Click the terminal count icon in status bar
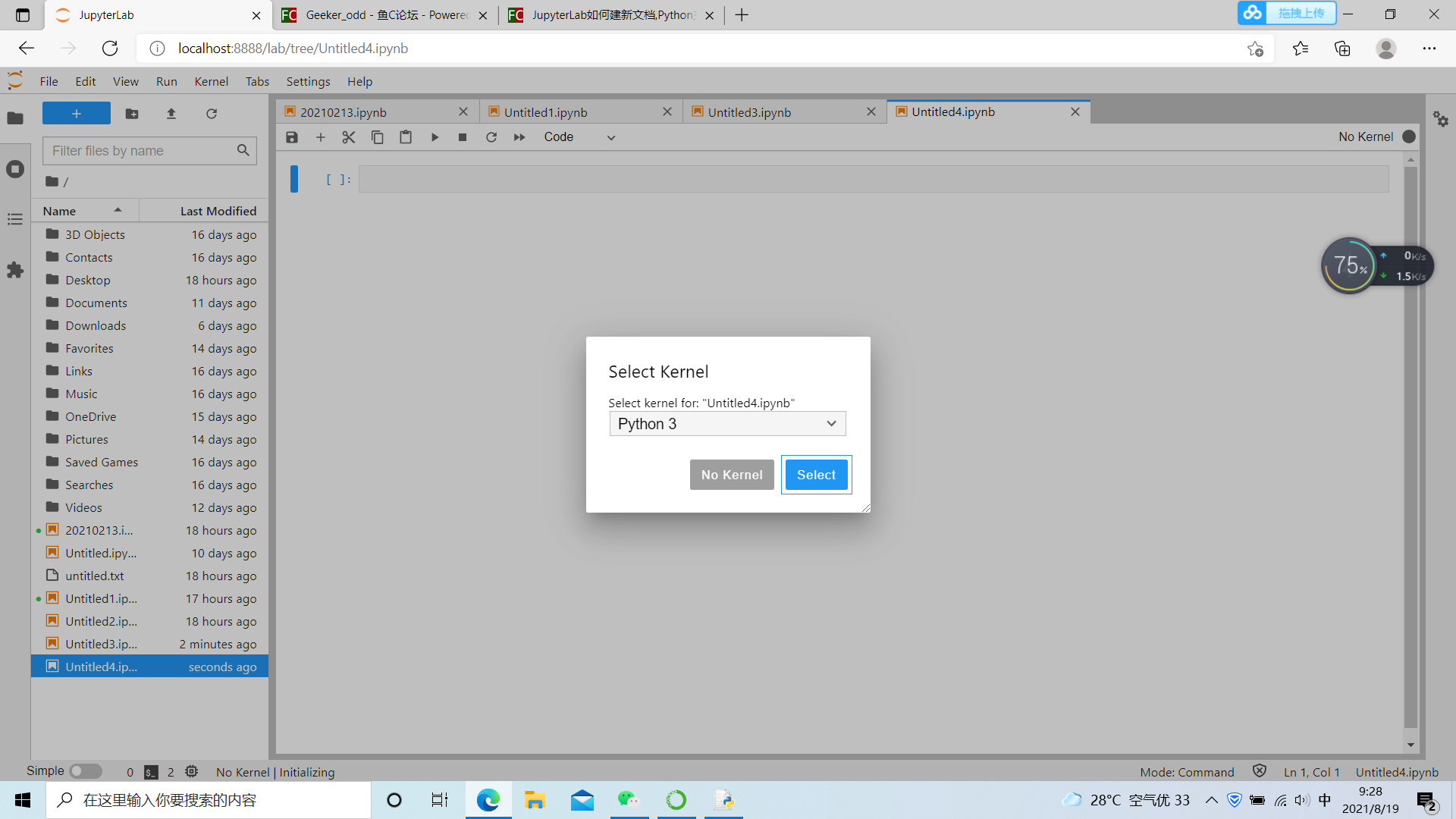The height and width of the screenshot is (819, 1456). (151, 772)
